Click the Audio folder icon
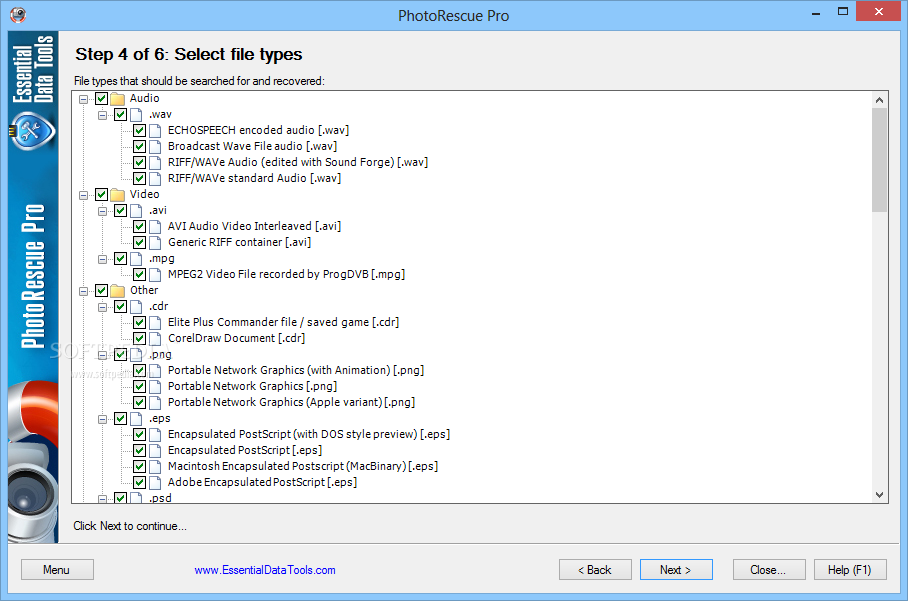 click(118, 98)
